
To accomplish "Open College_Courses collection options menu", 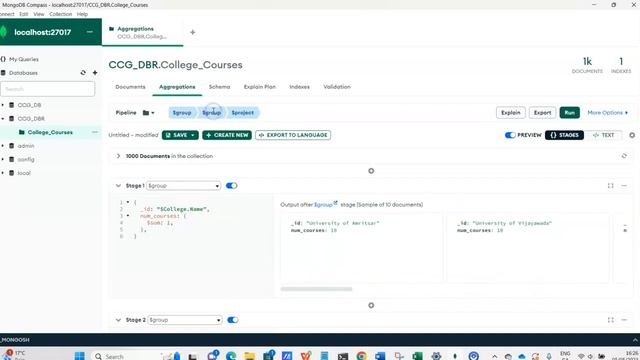I will 95,132.
